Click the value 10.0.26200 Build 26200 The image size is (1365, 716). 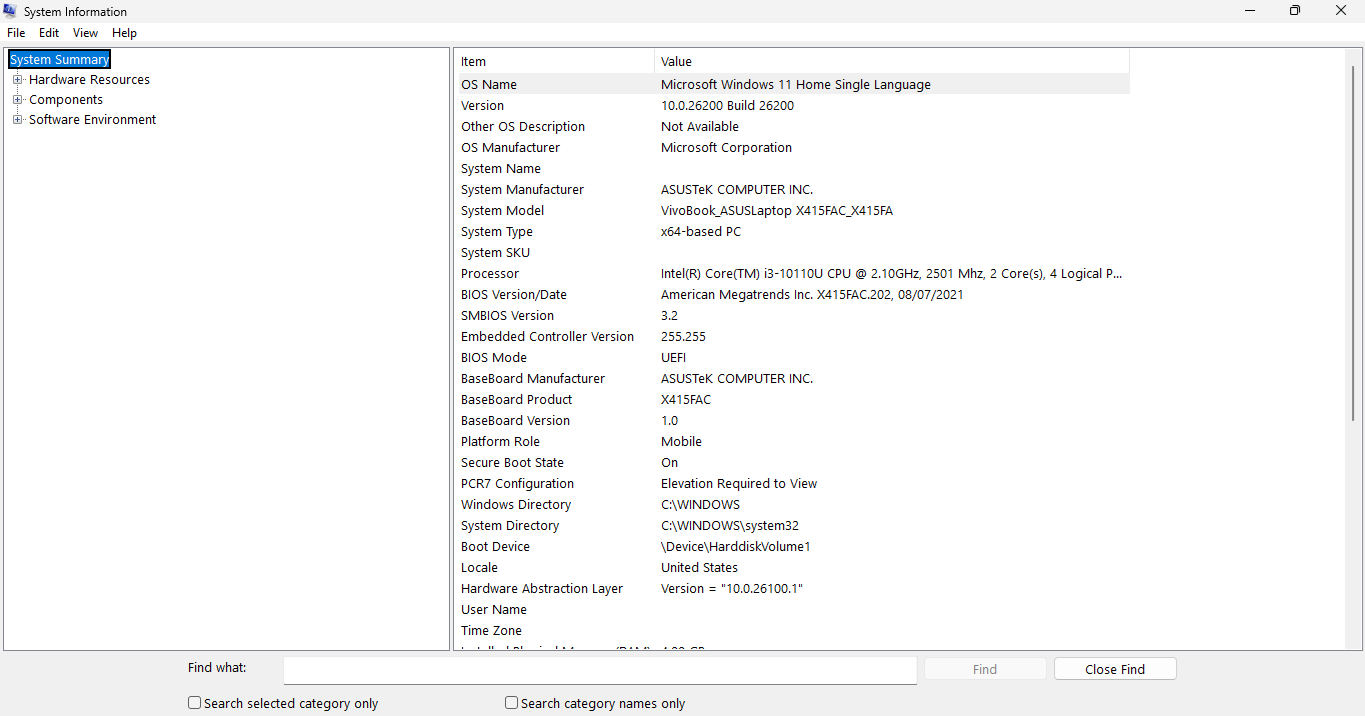pyautogui.click(x=727, y=106)
